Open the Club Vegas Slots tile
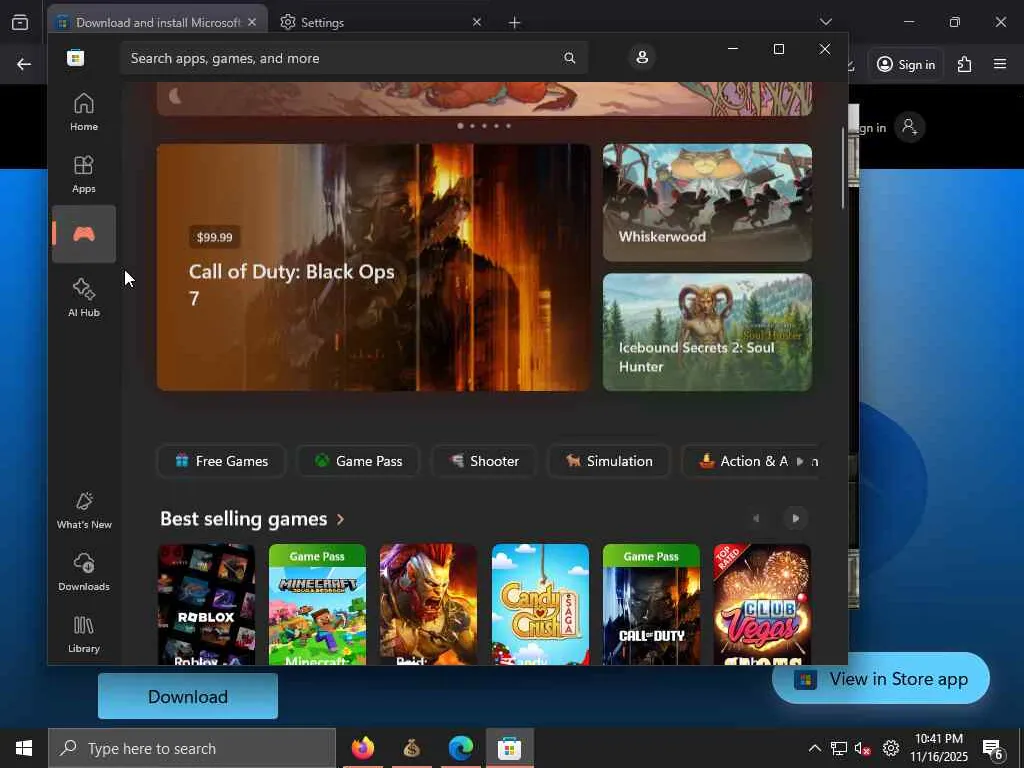This screenshot has height=768, width=1024. pos(762,605)
